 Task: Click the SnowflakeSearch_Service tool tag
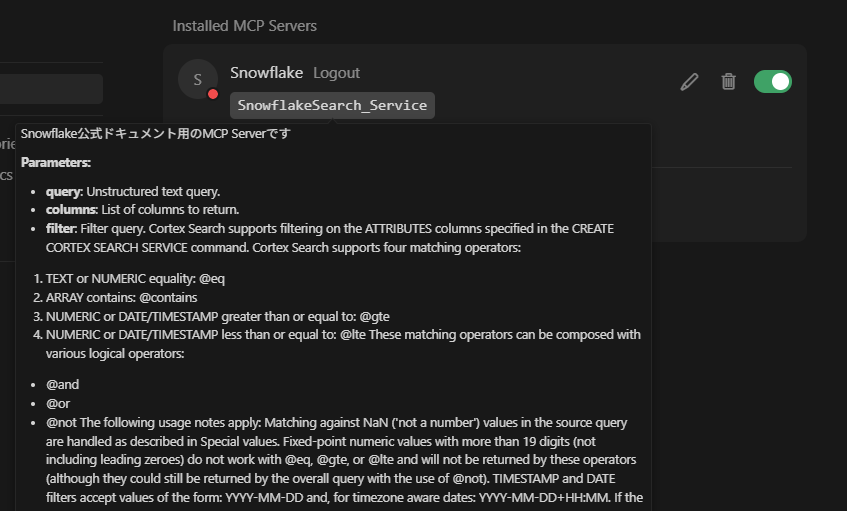332,105
